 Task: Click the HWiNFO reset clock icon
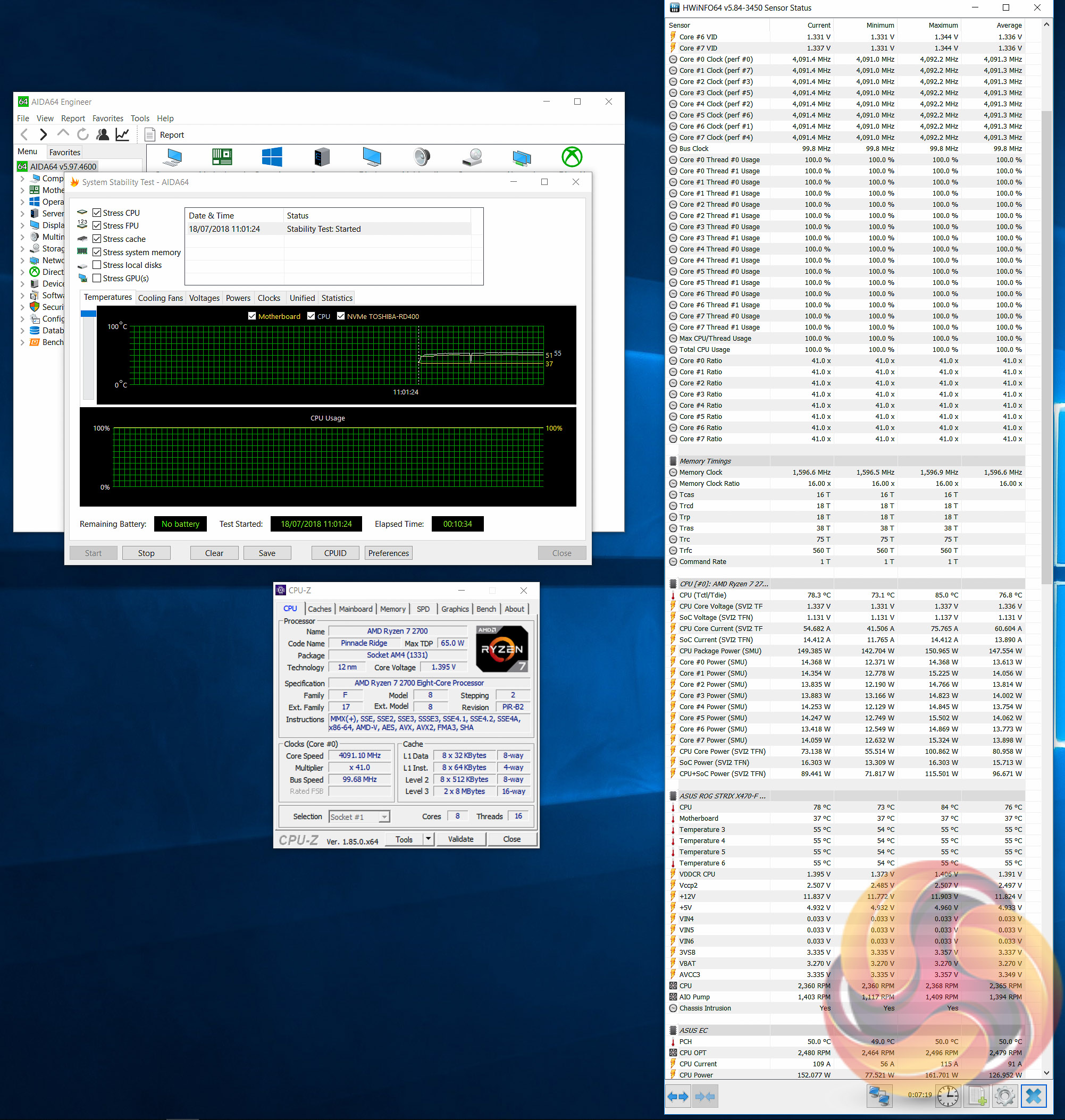click(x=947, y=1096)
